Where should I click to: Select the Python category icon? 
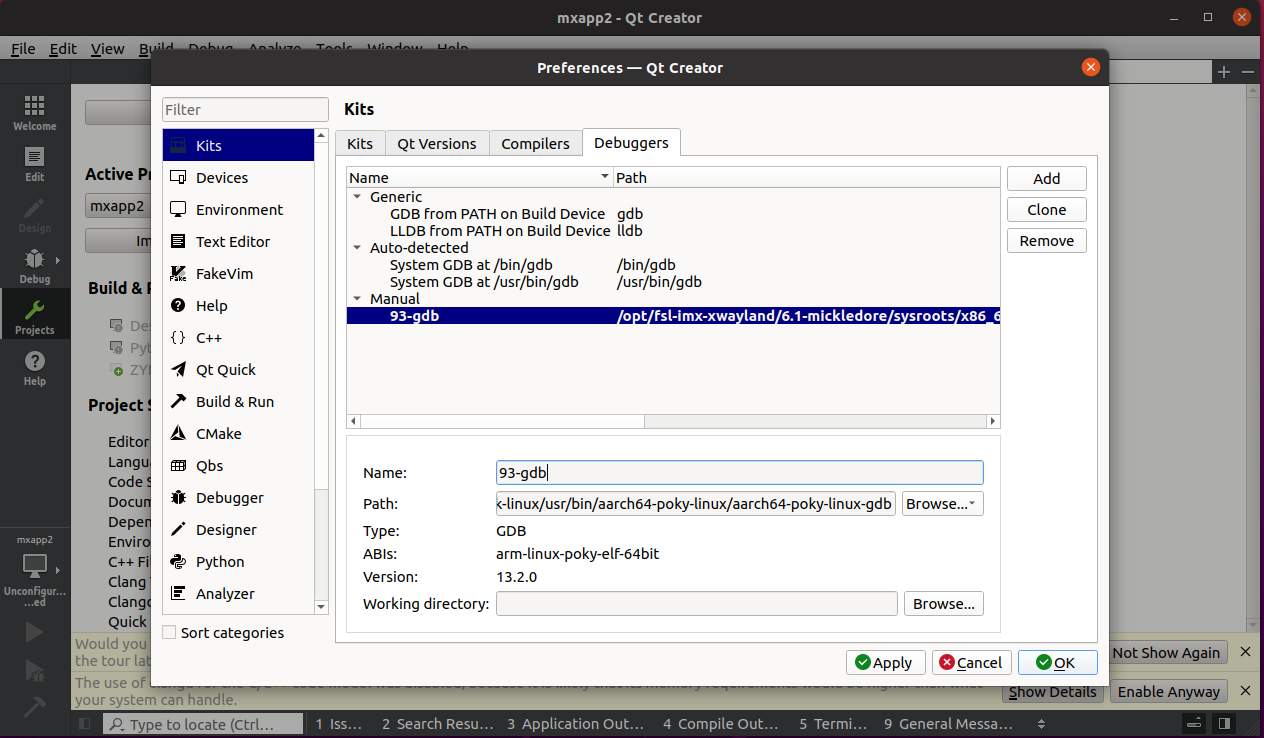tap(179, 562)
